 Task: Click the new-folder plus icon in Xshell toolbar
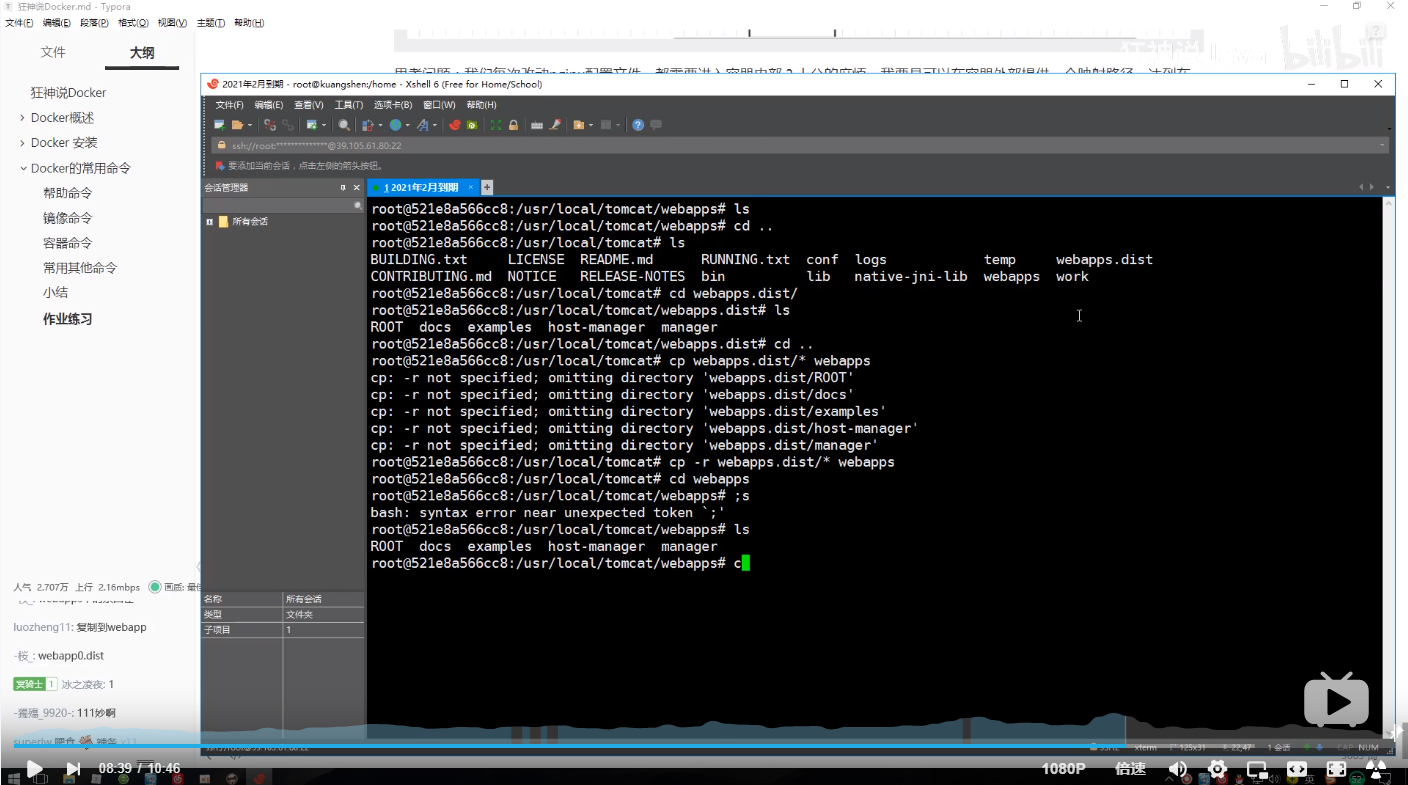point(579,125)
